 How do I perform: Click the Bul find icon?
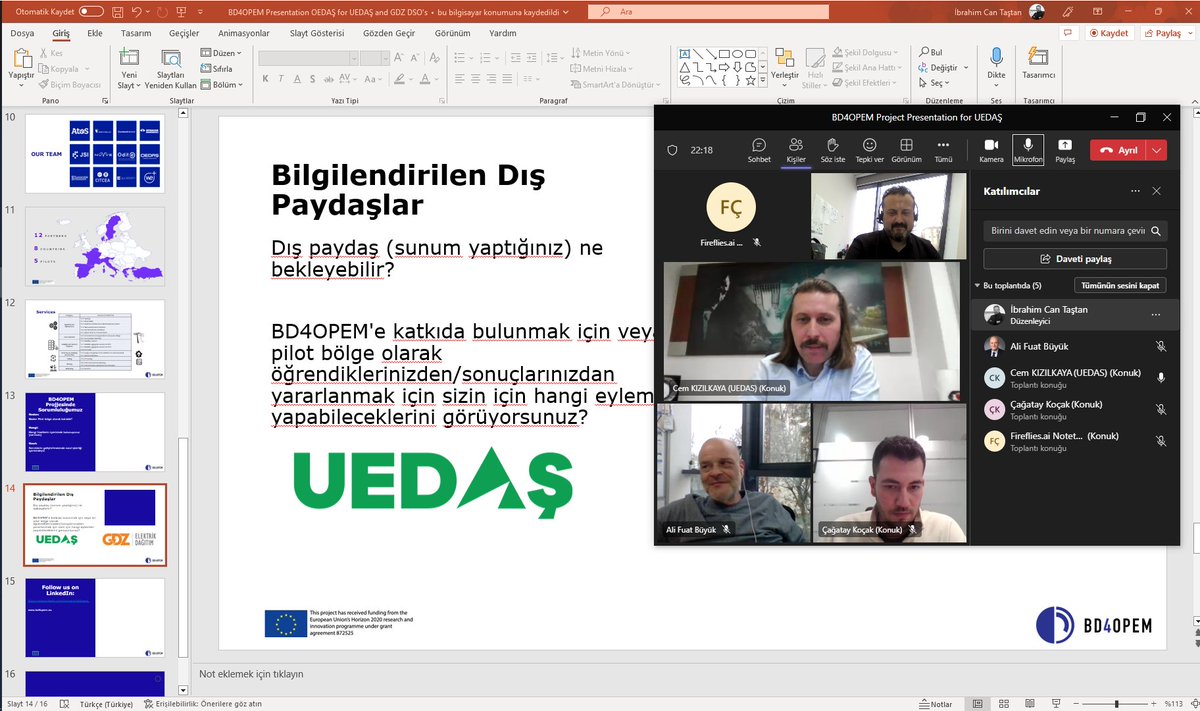click(929, 52)
